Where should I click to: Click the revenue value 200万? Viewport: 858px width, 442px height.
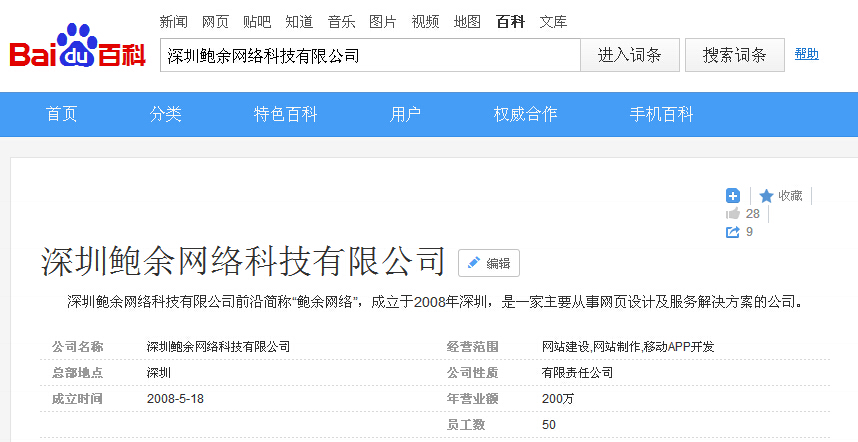tap(558, 399)
